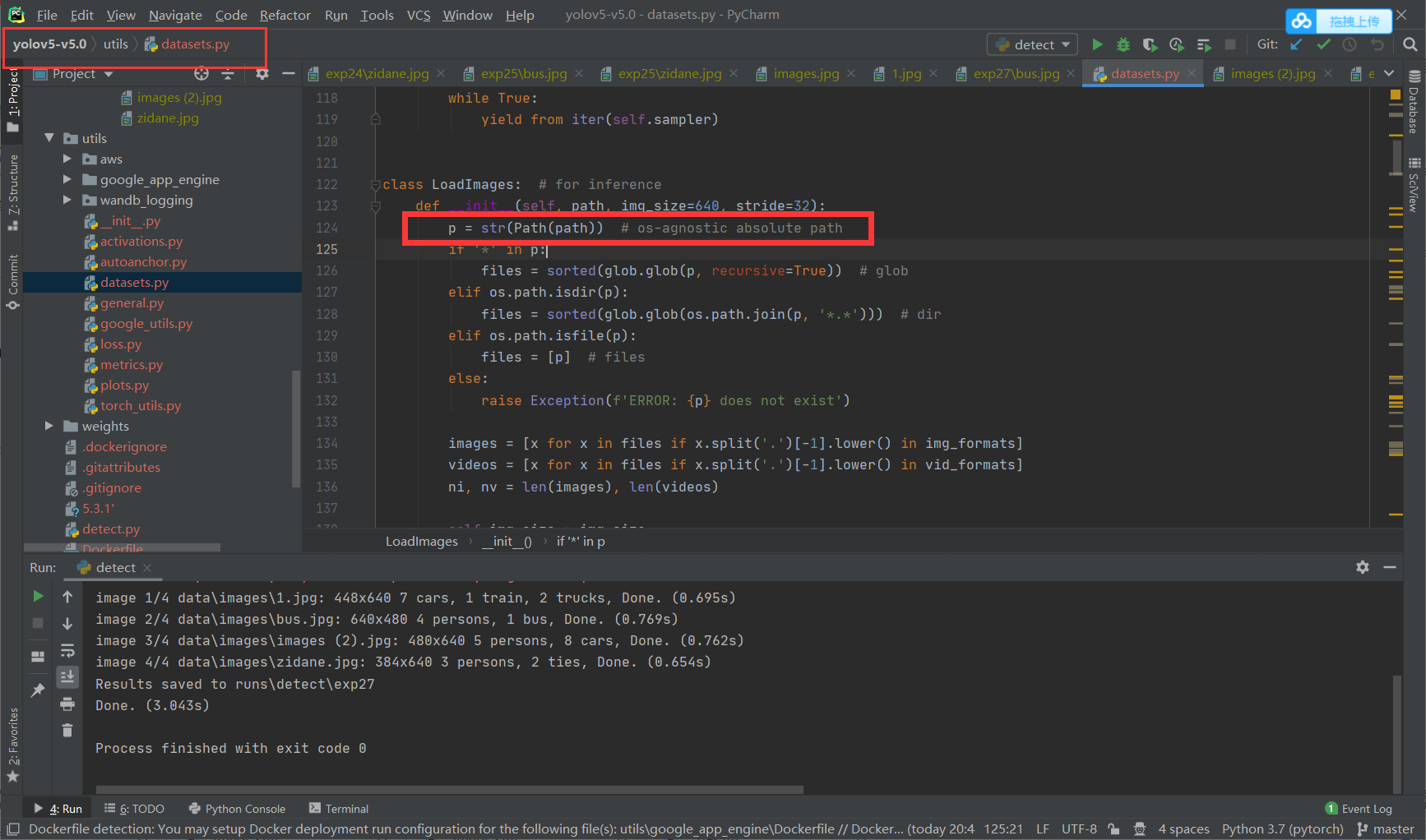Change UTF-8 file encoding
The image size is (1426, 840).
pyautogui.click(x=1079, y=829)
